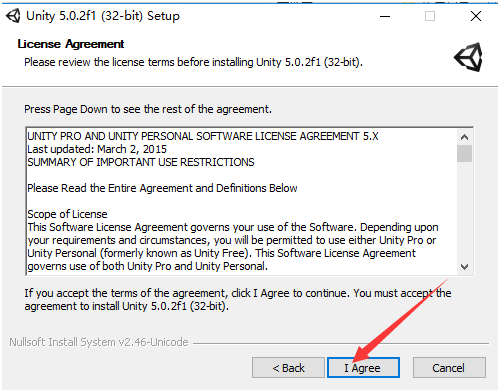Click the license text scrollbar thumb

pyautogui.click(x=464, y=153)
